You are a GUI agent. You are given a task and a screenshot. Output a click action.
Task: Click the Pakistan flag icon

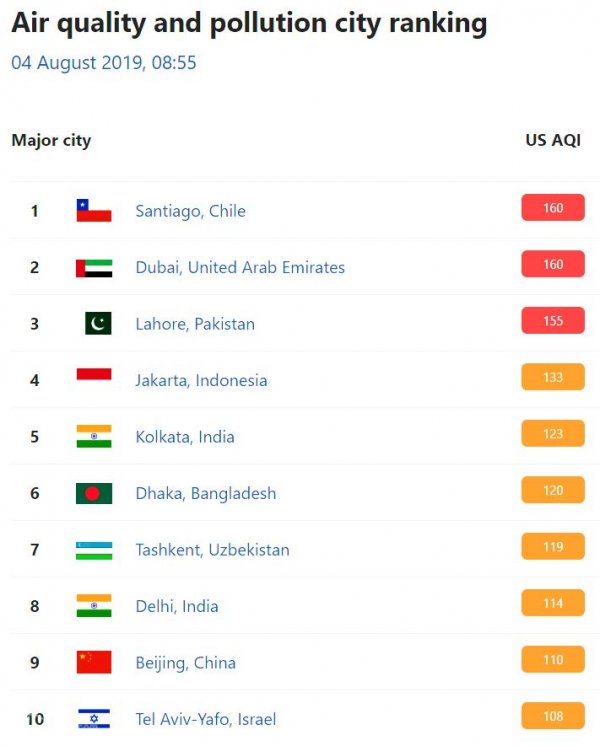point(98,324)
